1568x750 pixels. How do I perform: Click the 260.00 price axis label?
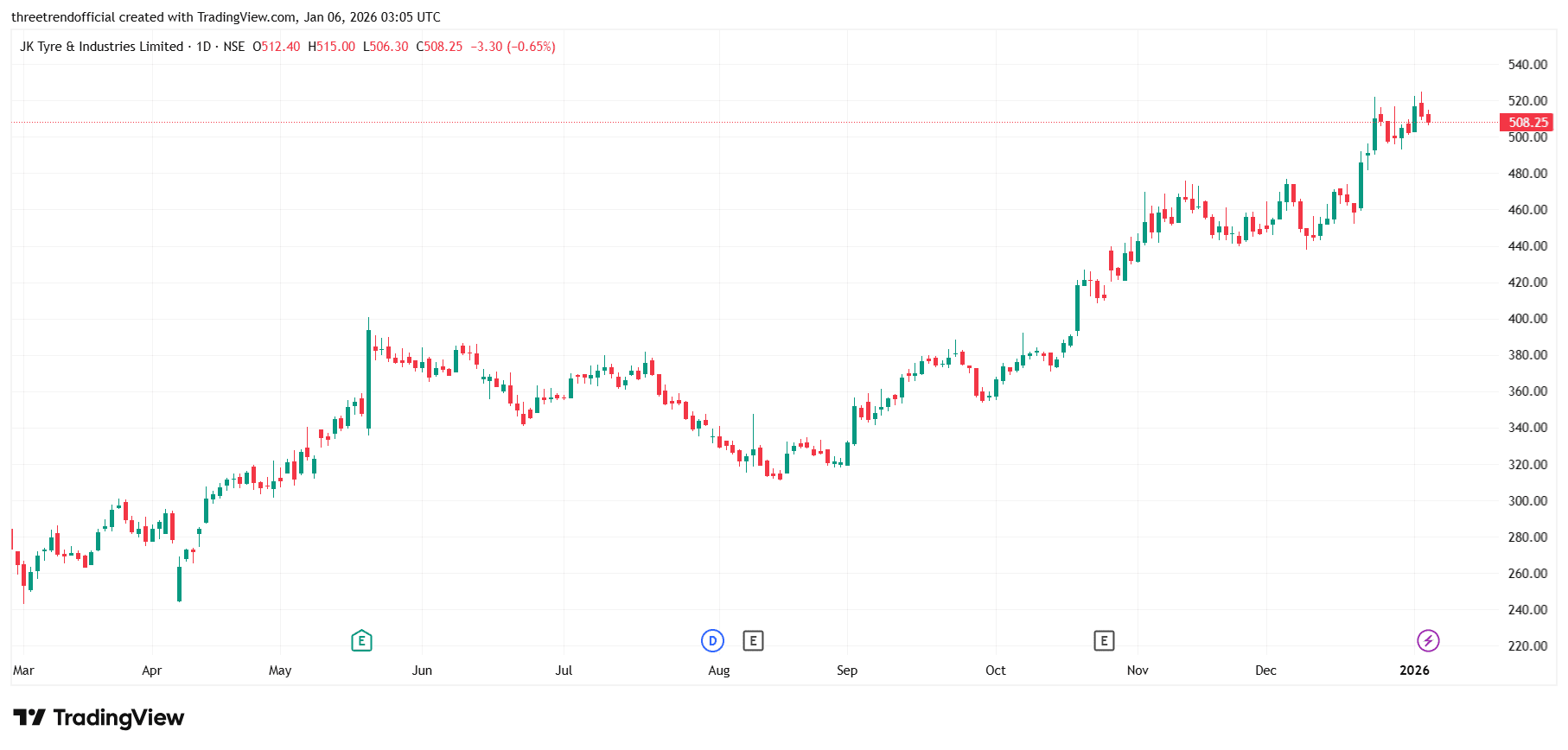(x=1527, y=574)
